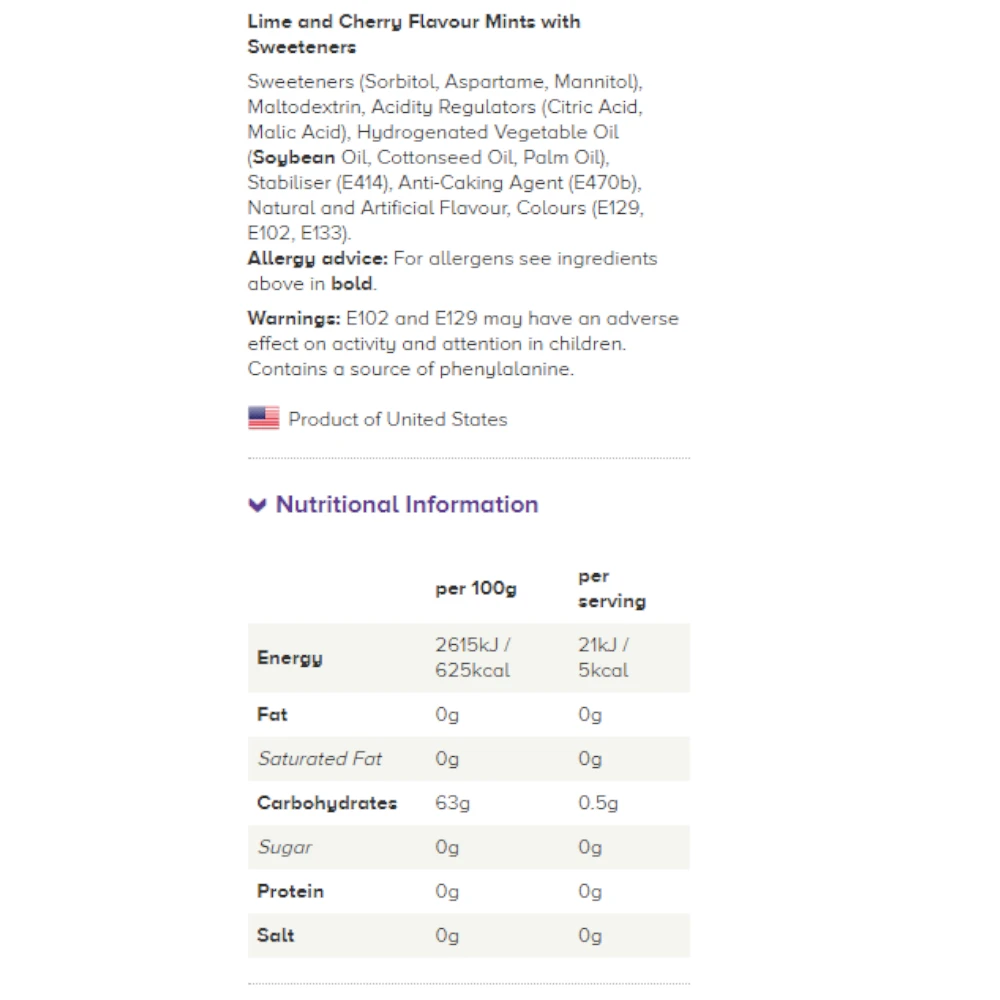Select the Energy row label
The image size is (1000, 1000).
point(290,657)
